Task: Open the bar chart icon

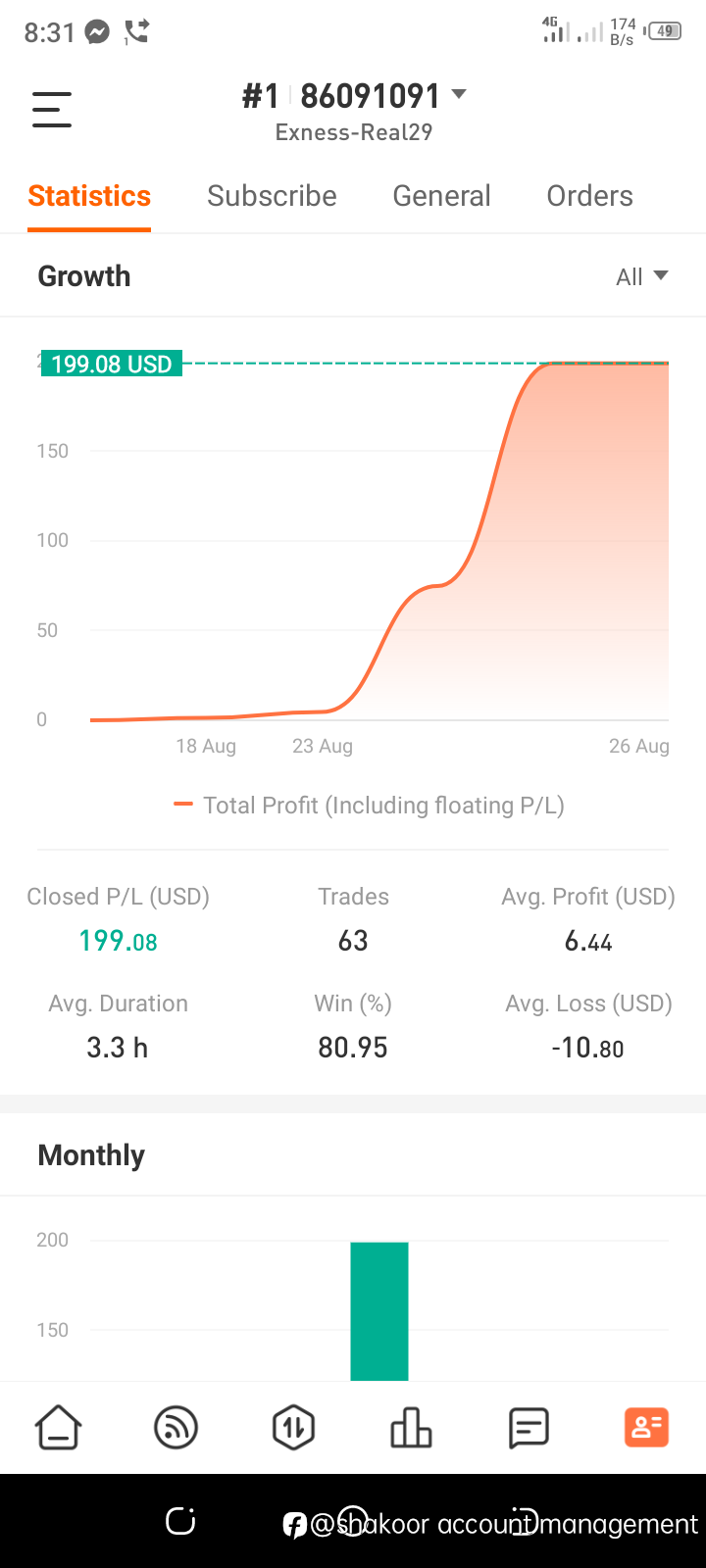Action: (x=411, y=1427)
